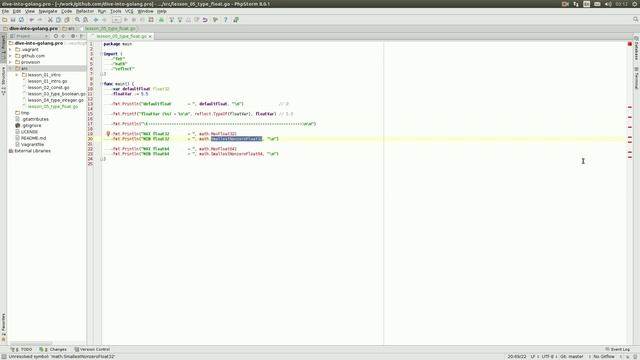Expand the github.com folder

coord(10,56)
